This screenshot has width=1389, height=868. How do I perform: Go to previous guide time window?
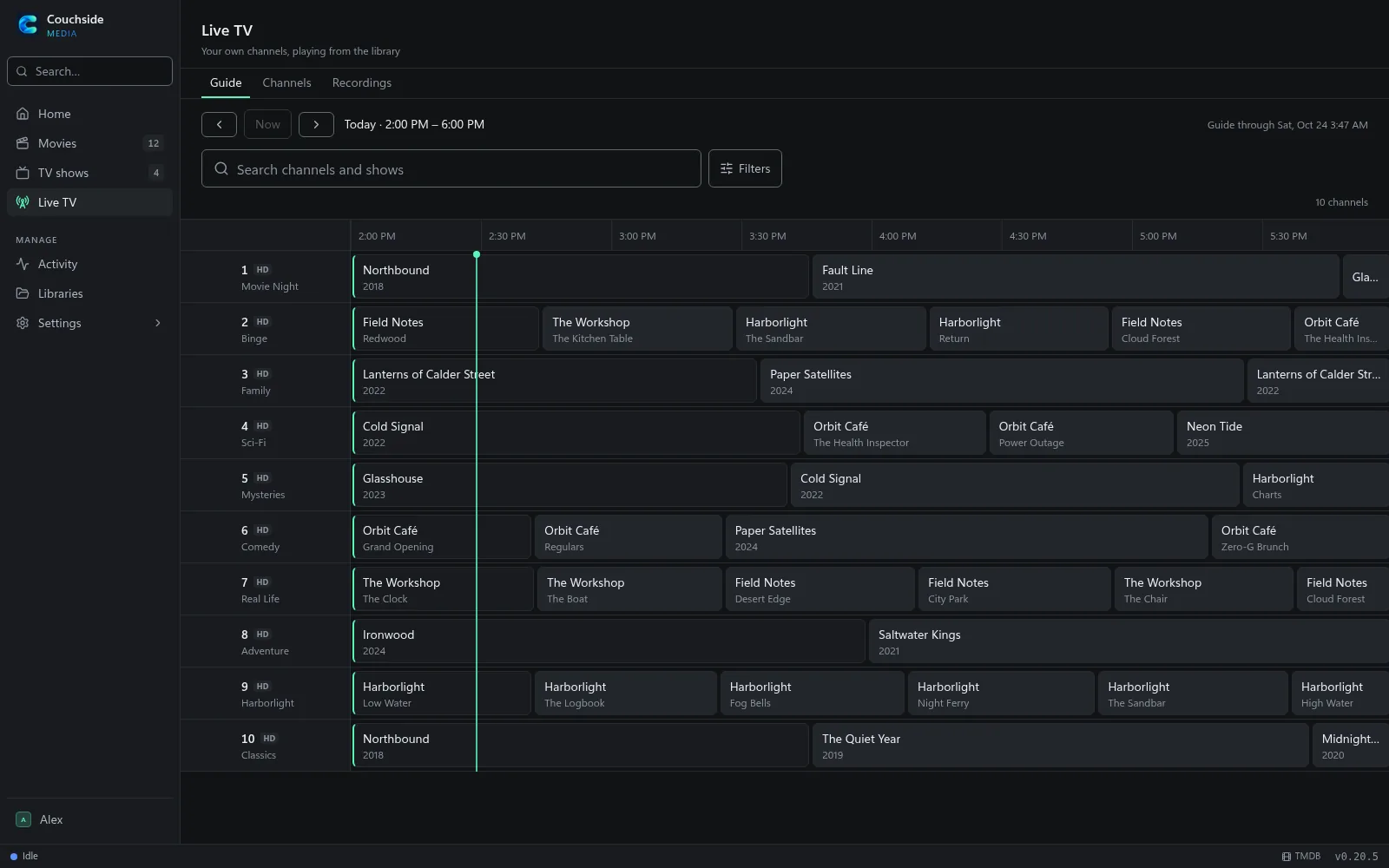pos(219,124)
